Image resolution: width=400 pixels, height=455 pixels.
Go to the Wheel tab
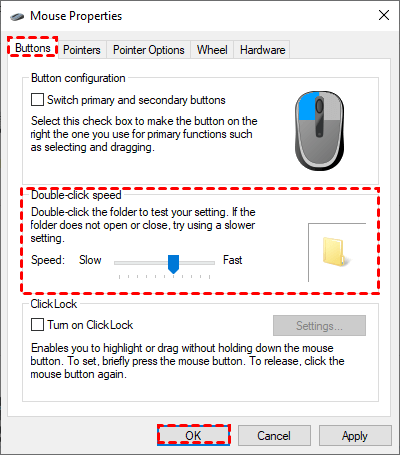[x=212, y=50]
